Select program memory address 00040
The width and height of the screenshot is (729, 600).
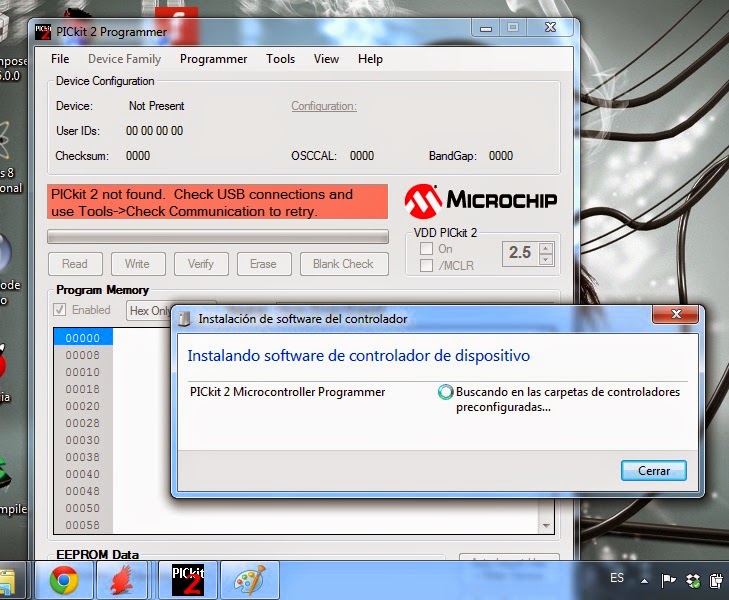tap(83, 474)
